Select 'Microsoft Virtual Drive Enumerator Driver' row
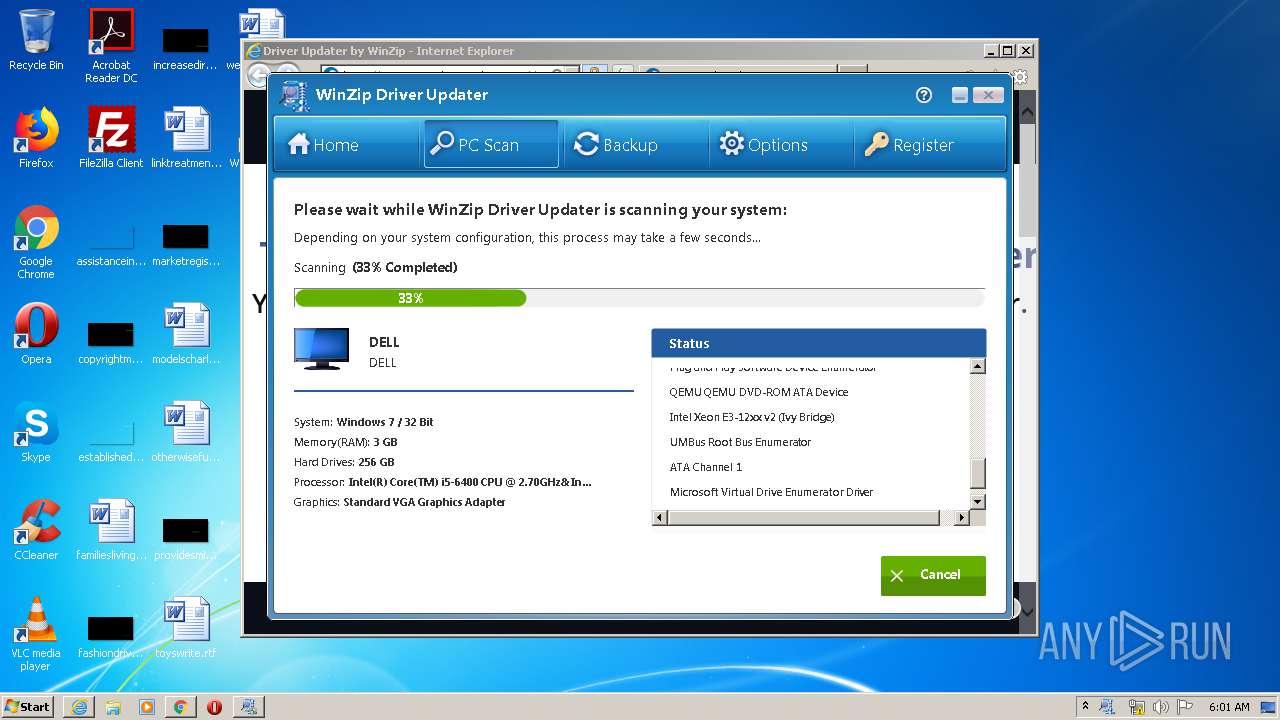The height and width of the screenshot is (720, 1280). [771, 492]
